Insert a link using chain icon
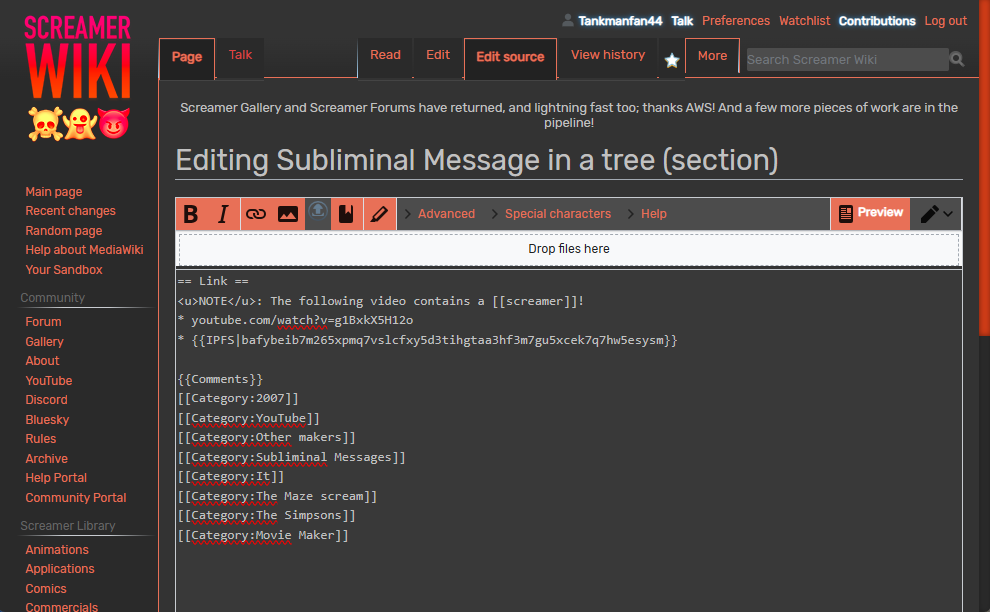The image size is (990, 612). [256, 214]
